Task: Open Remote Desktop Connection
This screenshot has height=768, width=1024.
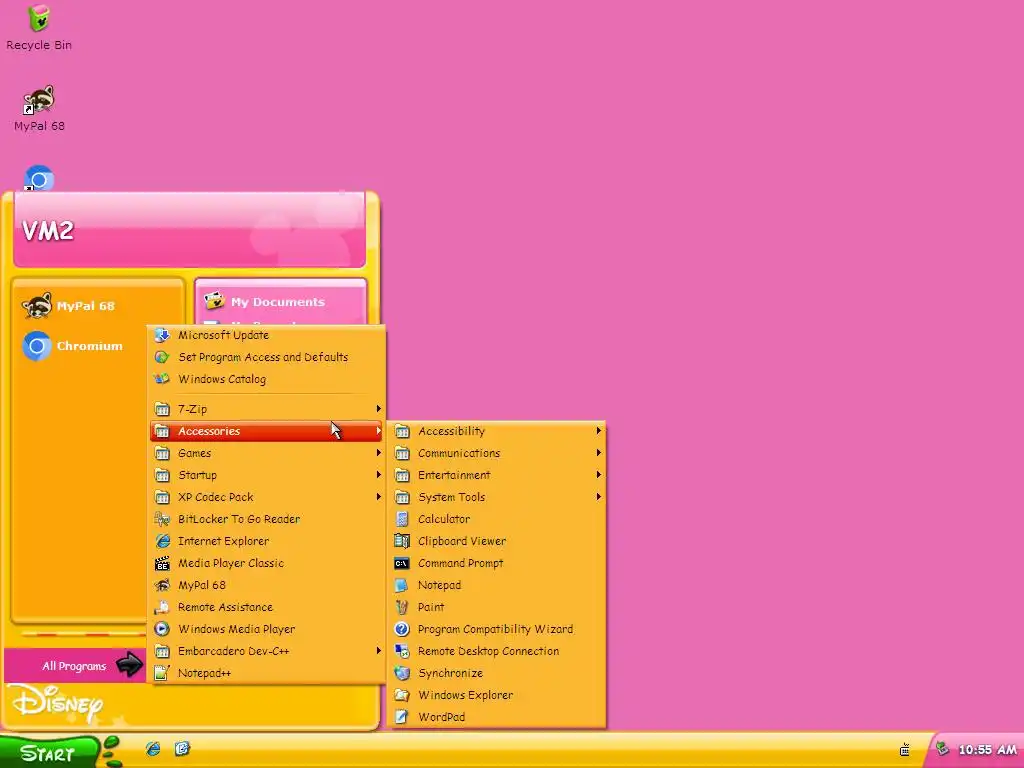Action: pos(496,651)
